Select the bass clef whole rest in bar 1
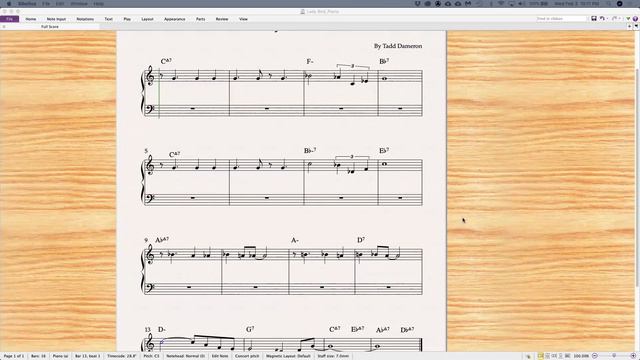This screenshot has height=360, width=640. pos(192,109)
